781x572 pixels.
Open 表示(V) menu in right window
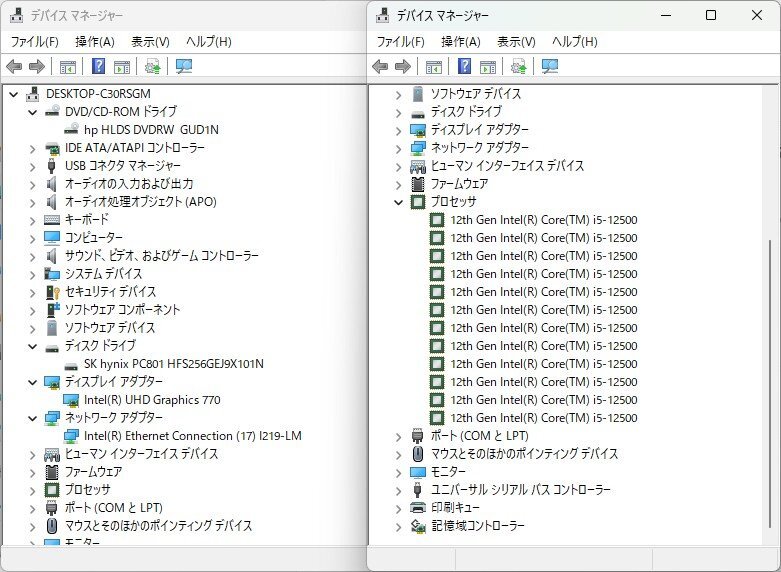[x=516, y=41]
